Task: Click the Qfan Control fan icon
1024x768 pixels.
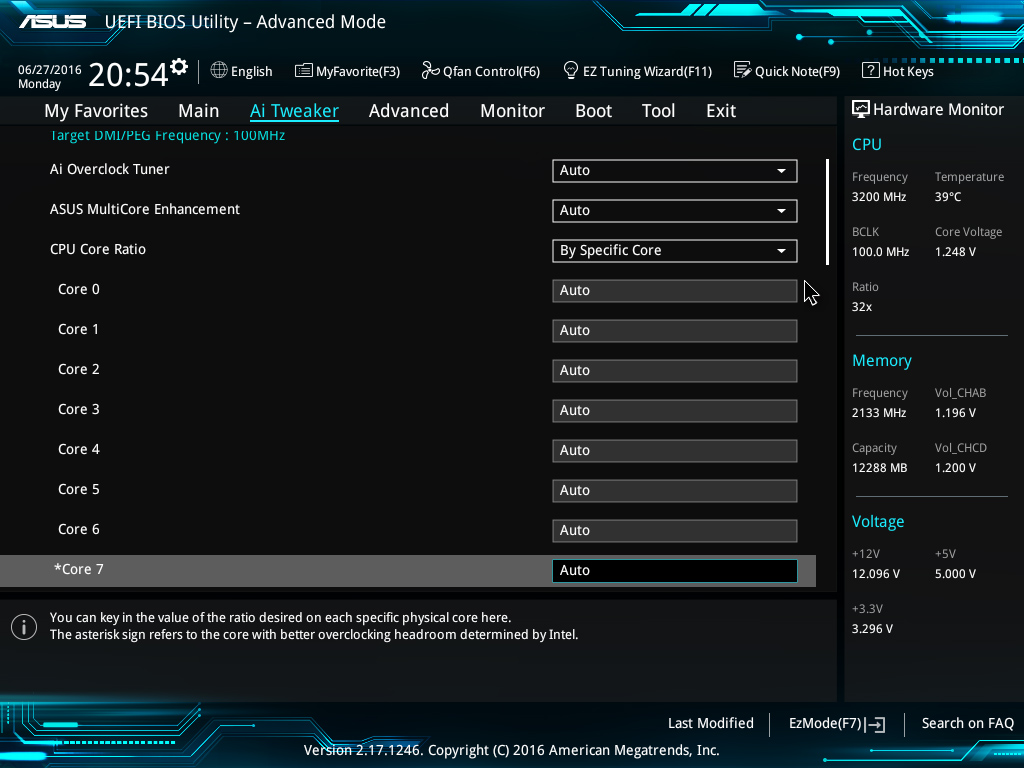Action: tap(430, 71)
